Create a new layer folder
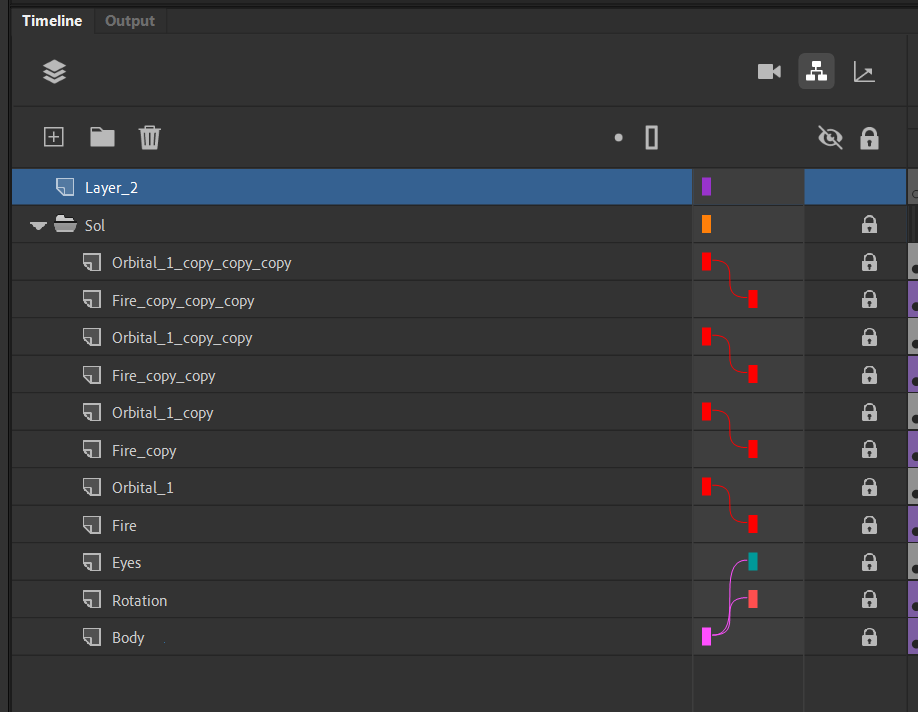This screenshot has height=712, width=918. click(x=102, y=137)
